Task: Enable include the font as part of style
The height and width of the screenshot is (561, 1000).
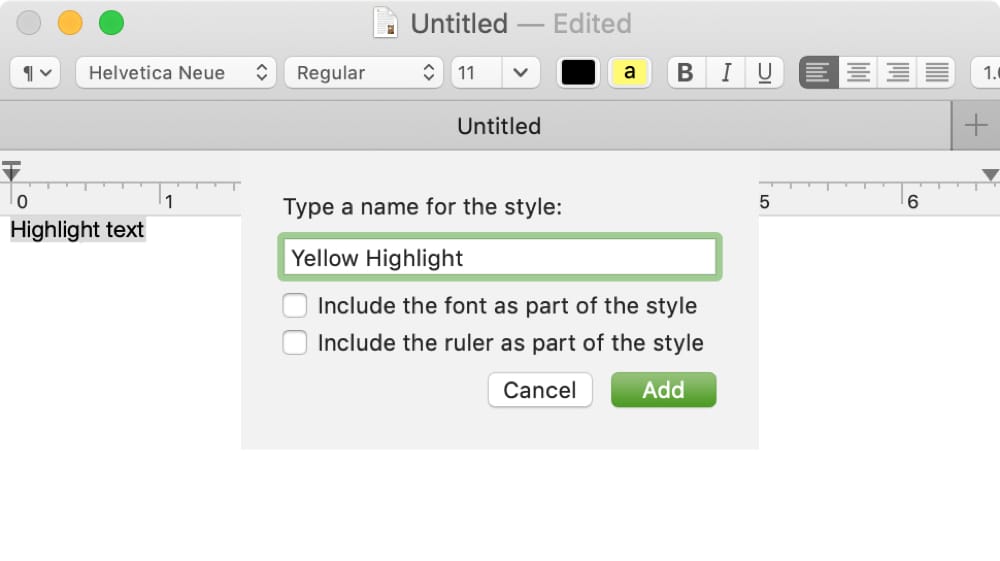Action: (295, 305)
